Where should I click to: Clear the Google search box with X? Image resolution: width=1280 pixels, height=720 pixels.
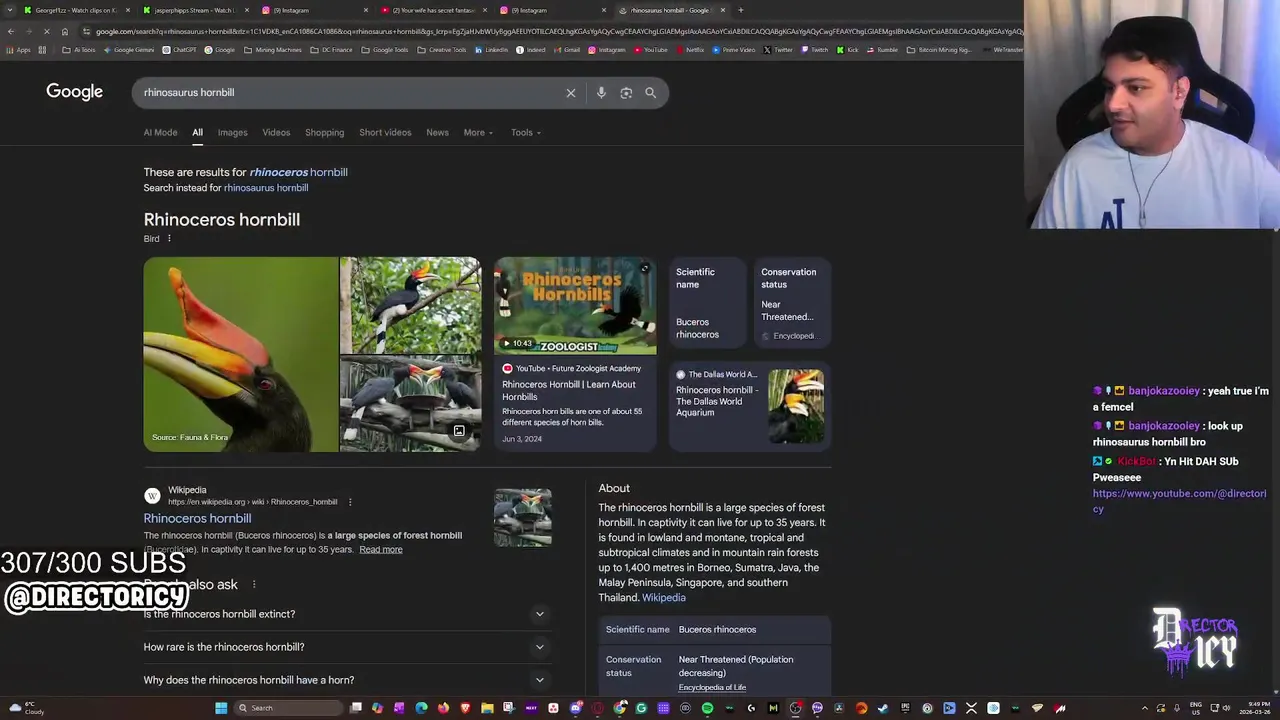571,93
